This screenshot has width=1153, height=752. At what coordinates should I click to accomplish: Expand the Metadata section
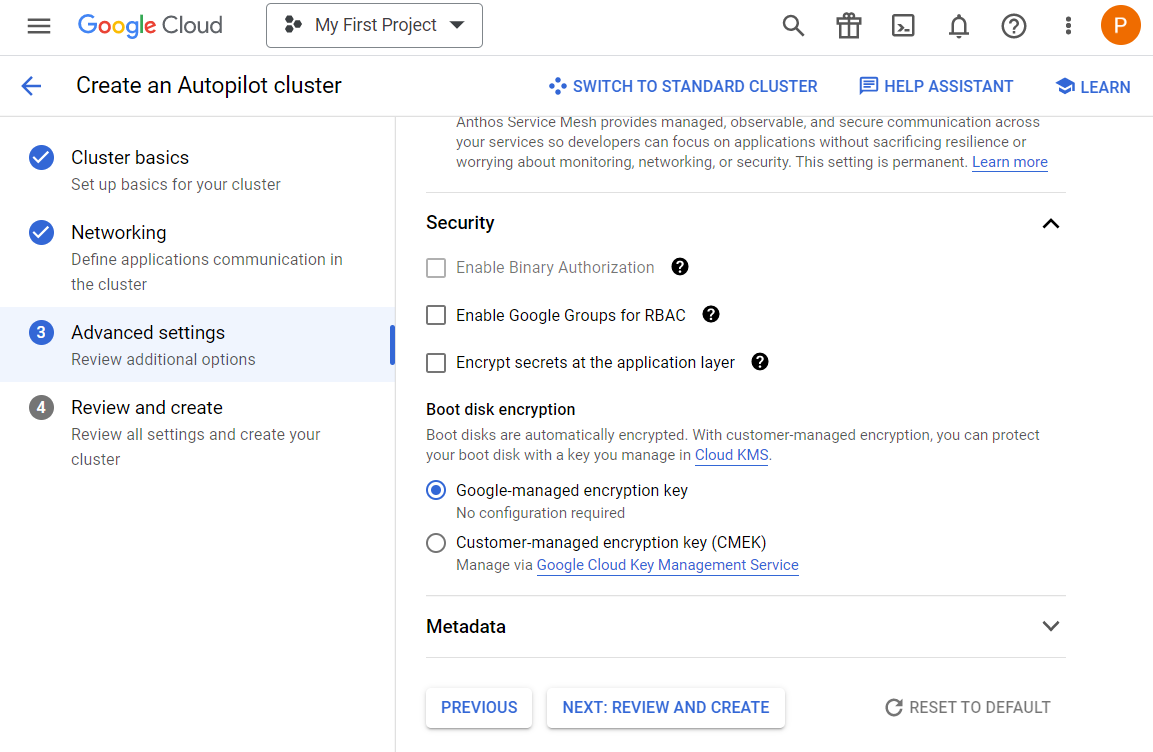[x=1050, y=626]
